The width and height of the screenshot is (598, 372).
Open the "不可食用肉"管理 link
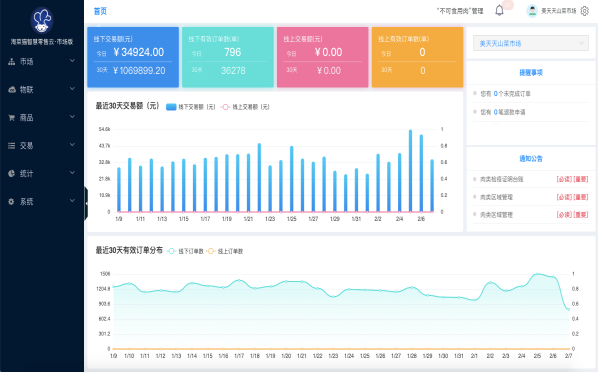[x=460, y=11]
